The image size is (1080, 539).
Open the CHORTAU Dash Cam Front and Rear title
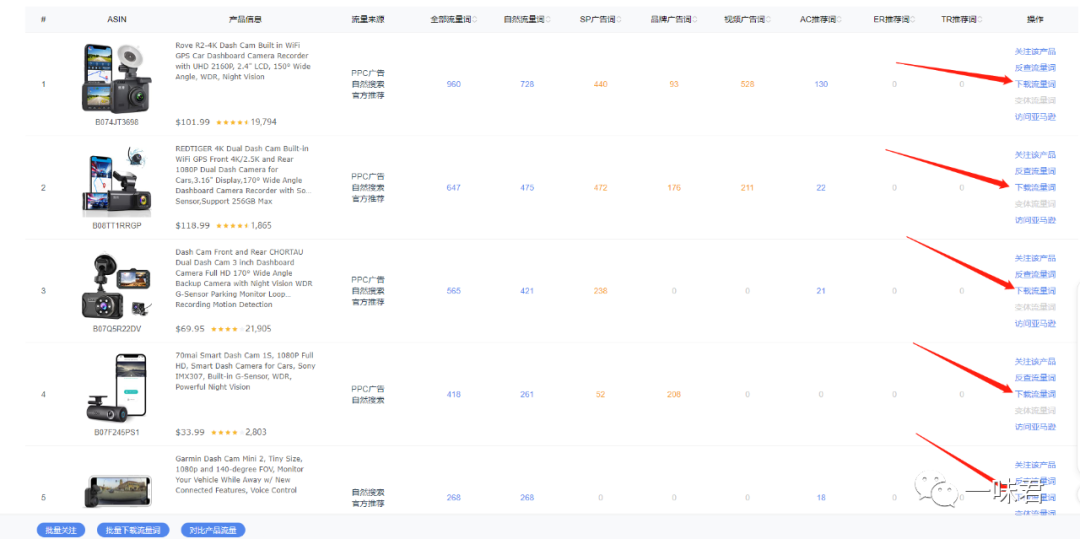(x=244, y=278)
